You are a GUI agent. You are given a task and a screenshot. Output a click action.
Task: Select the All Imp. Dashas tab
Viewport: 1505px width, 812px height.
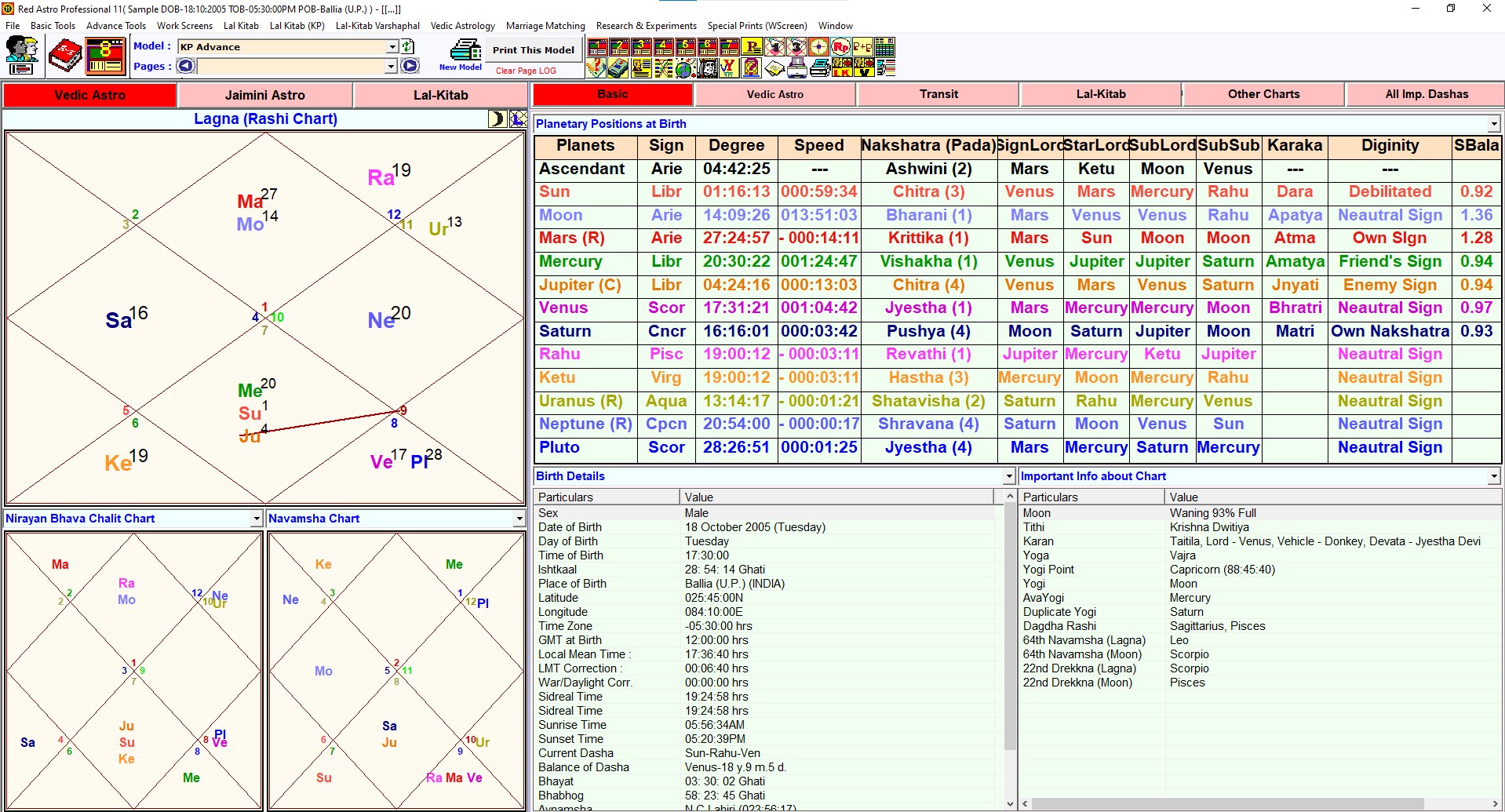[1427, 94]
